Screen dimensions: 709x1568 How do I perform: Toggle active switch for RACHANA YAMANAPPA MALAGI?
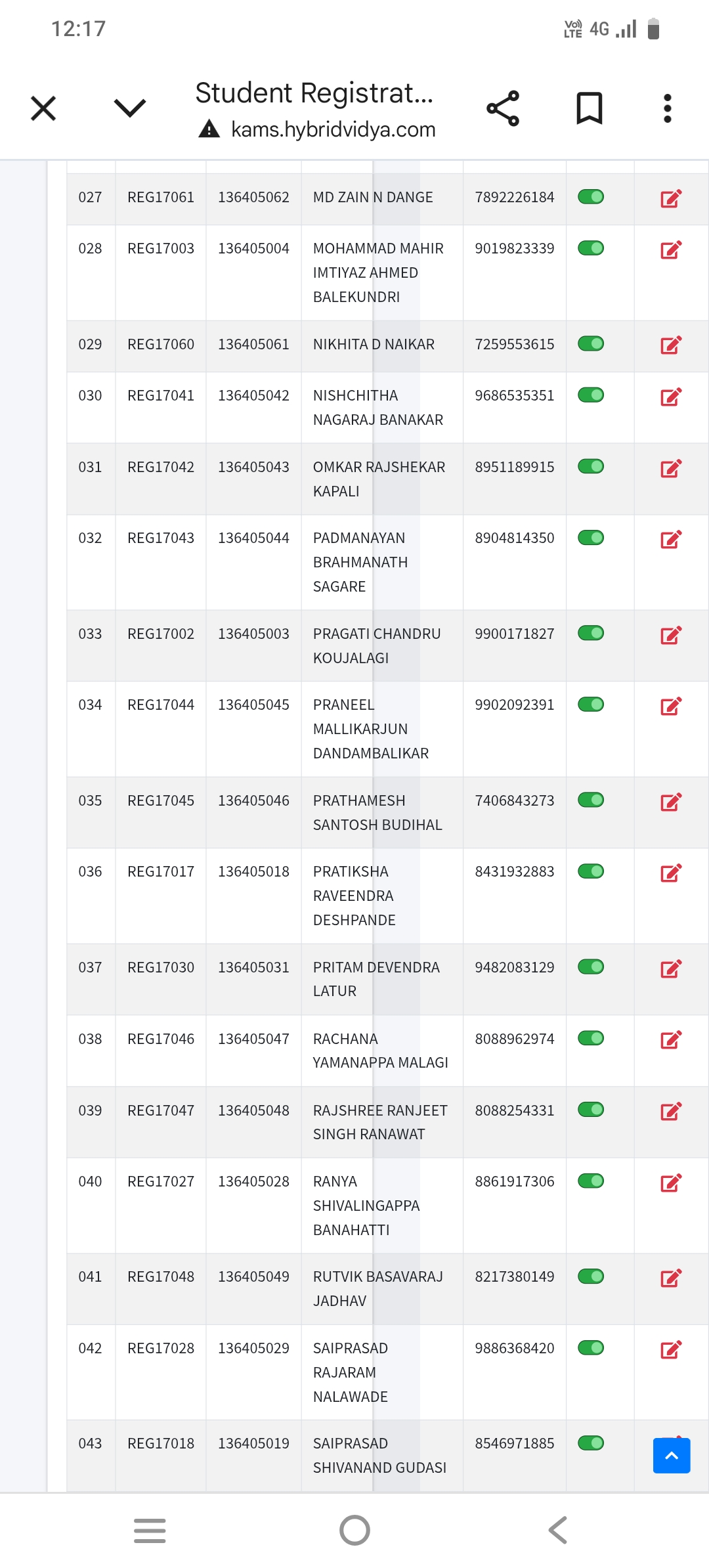[x=591, y=1039]
